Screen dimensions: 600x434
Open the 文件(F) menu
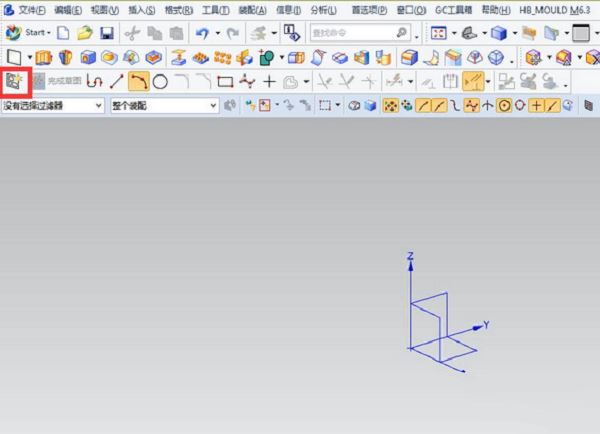pyautogui.click(x=32, y=10)
